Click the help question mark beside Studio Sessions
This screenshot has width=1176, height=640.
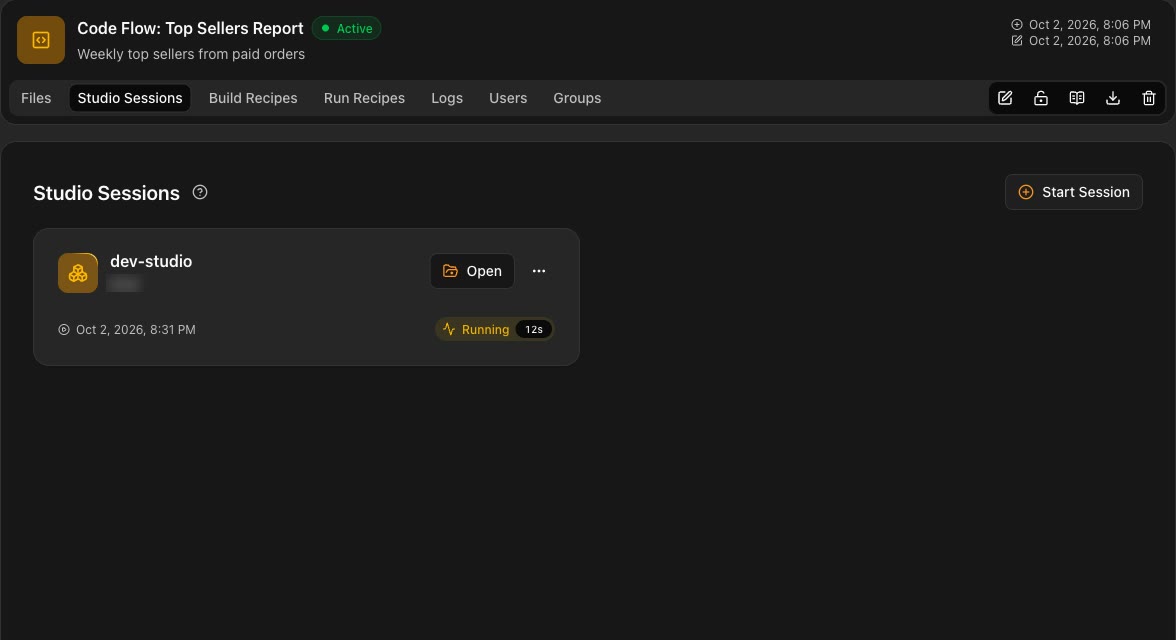point(200,192)
